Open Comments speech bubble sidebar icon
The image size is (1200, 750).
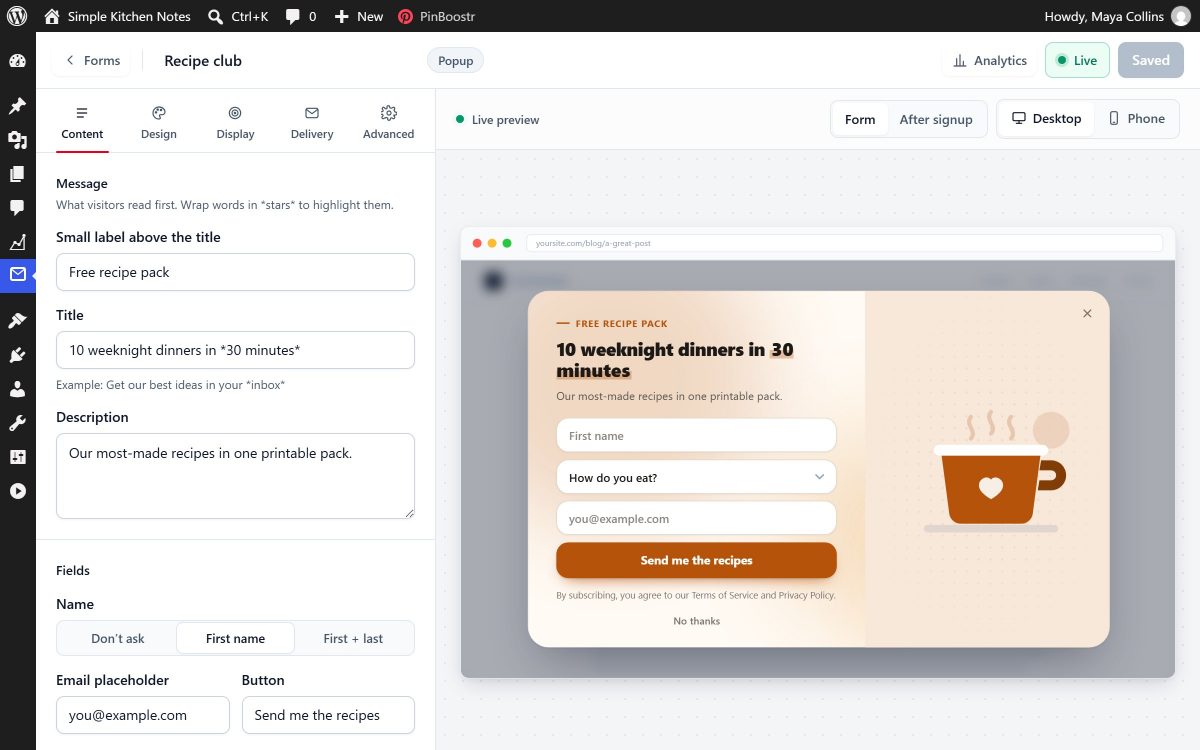17,208
